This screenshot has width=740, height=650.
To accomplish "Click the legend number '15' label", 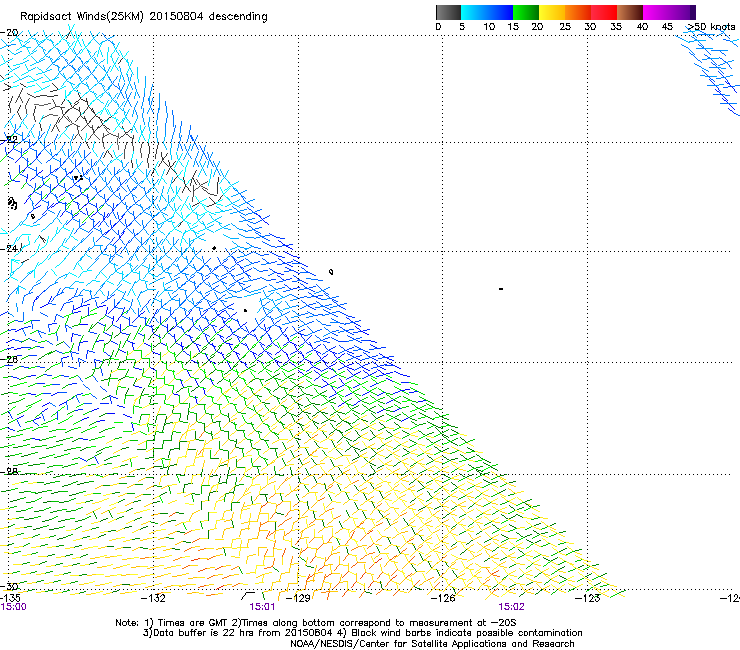I will [x=513, y=27].
